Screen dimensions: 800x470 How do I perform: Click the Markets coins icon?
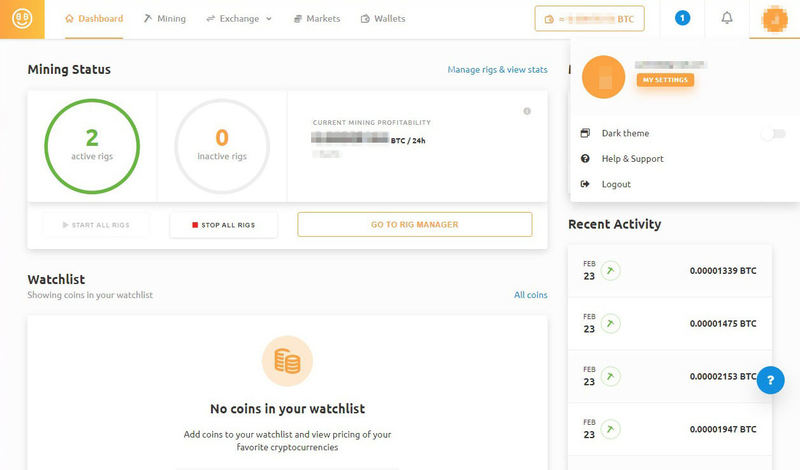pyautogui.click(x=297, y=19)
